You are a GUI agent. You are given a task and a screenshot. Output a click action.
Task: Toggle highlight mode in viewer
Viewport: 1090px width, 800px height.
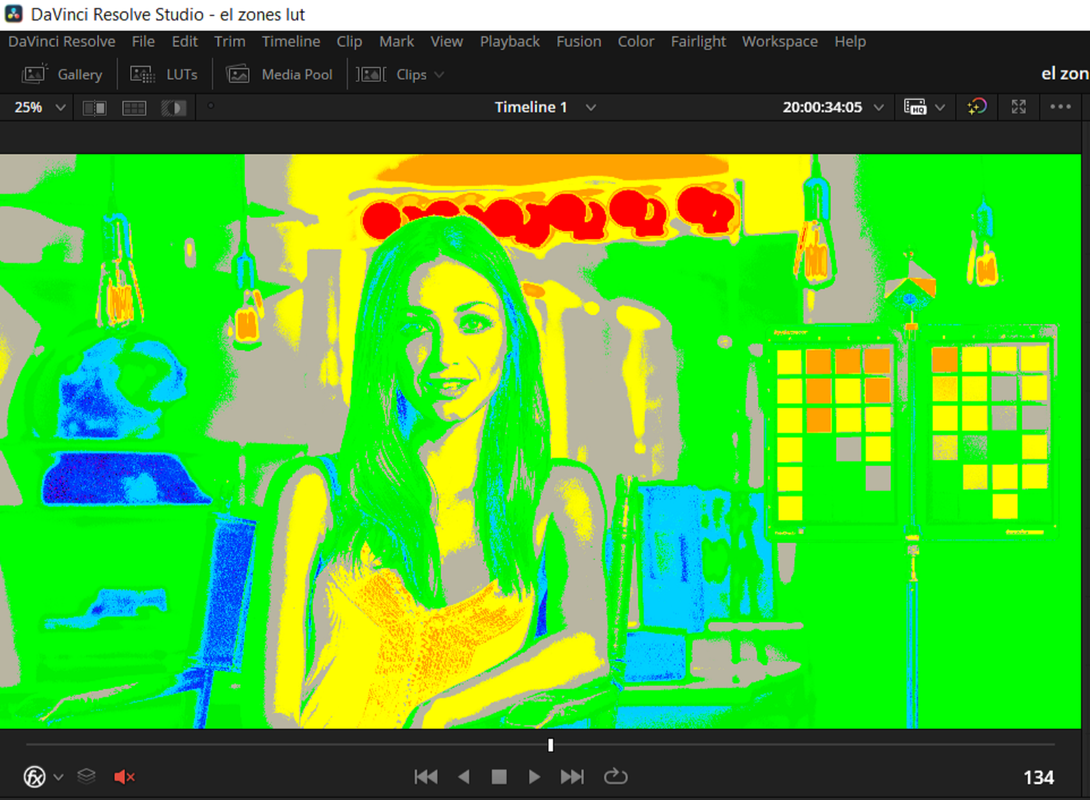[x=174, y=108]
